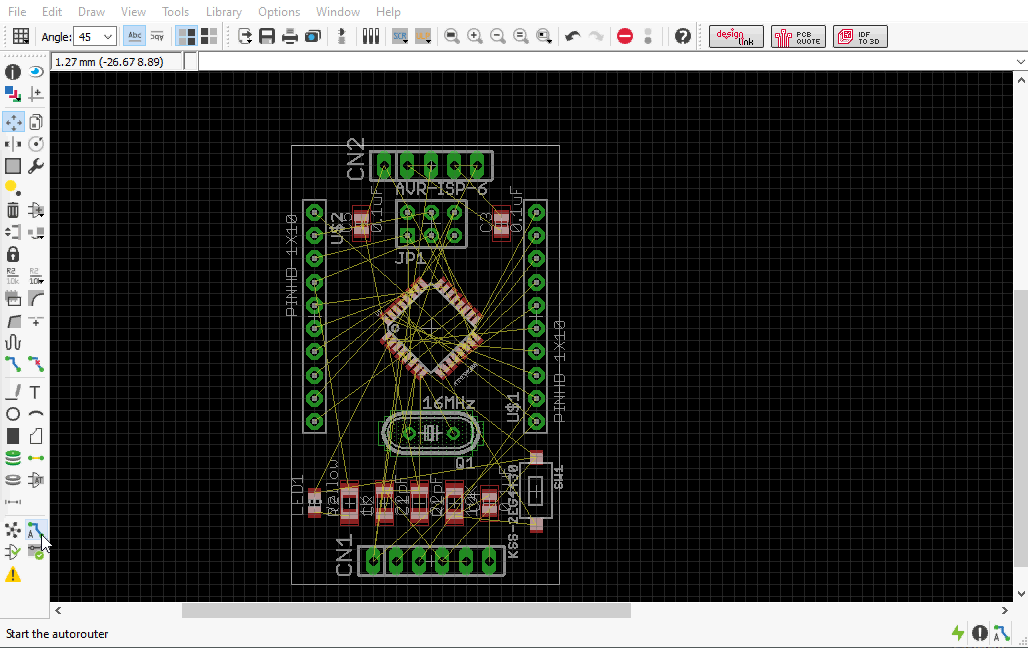The width and height of the screenshot is (1028, 648).
Task: Toggle the Abc text display option
Action: pyautogui.click(x=134, y=35)
